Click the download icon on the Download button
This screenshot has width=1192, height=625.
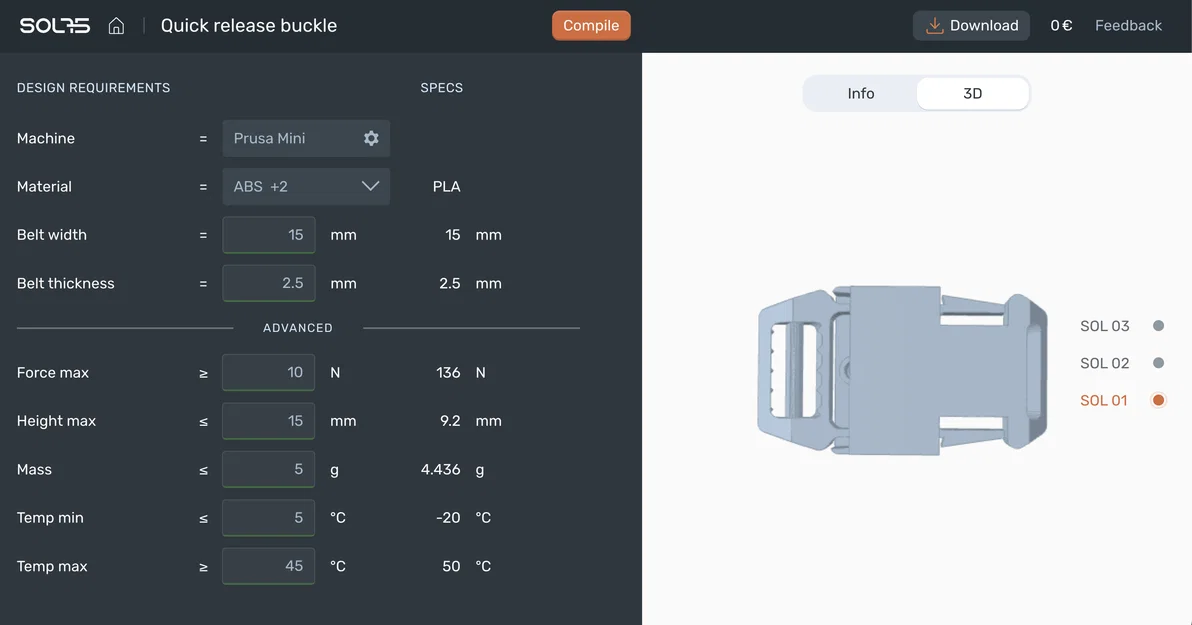click(932, 24)
